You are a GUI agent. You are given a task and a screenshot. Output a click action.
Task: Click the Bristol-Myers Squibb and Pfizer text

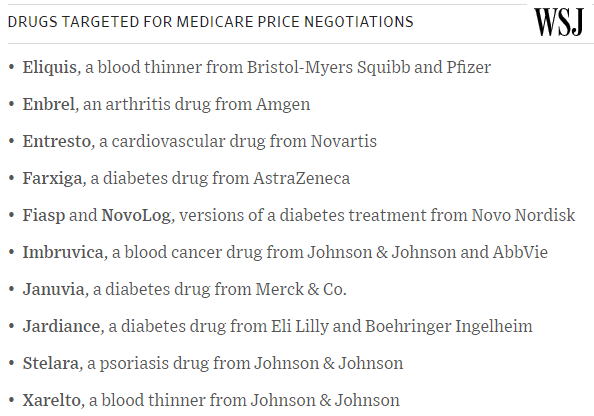[x=369, y=67]
